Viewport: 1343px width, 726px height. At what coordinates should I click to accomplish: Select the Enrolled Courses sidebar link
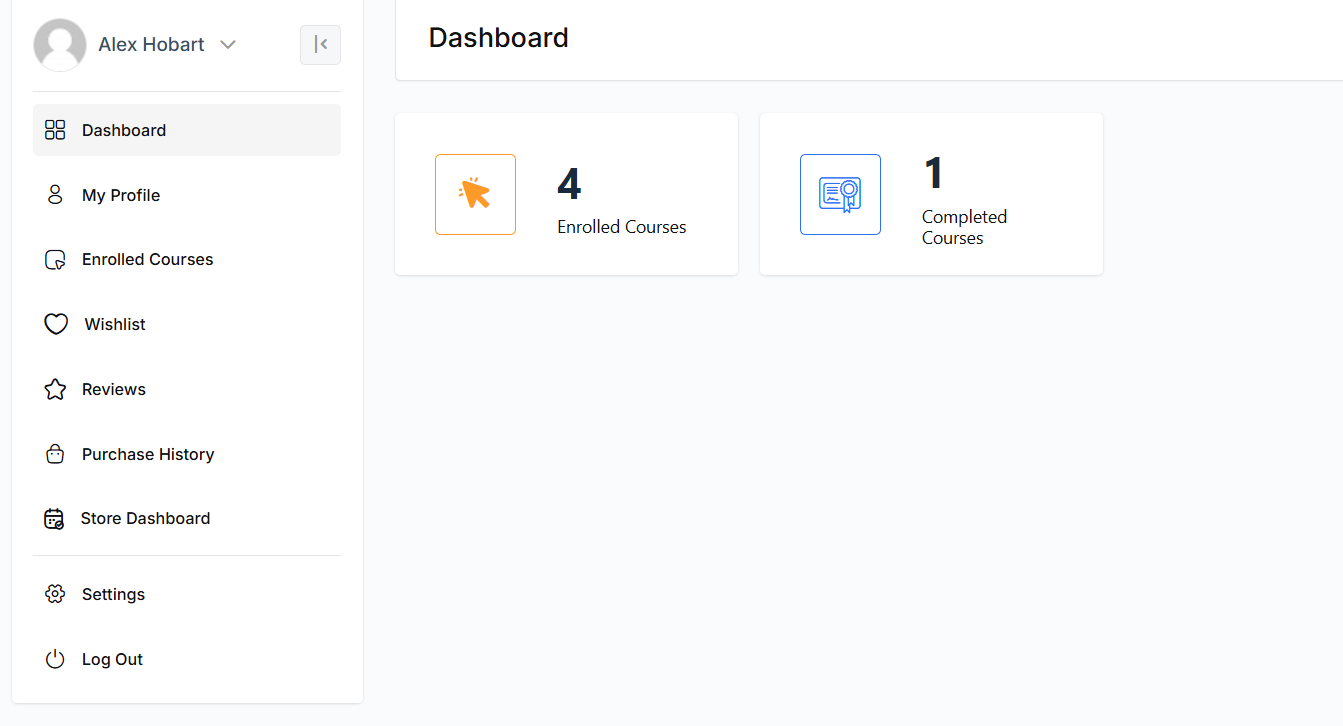pyautogui.click(x=147, y=259)
